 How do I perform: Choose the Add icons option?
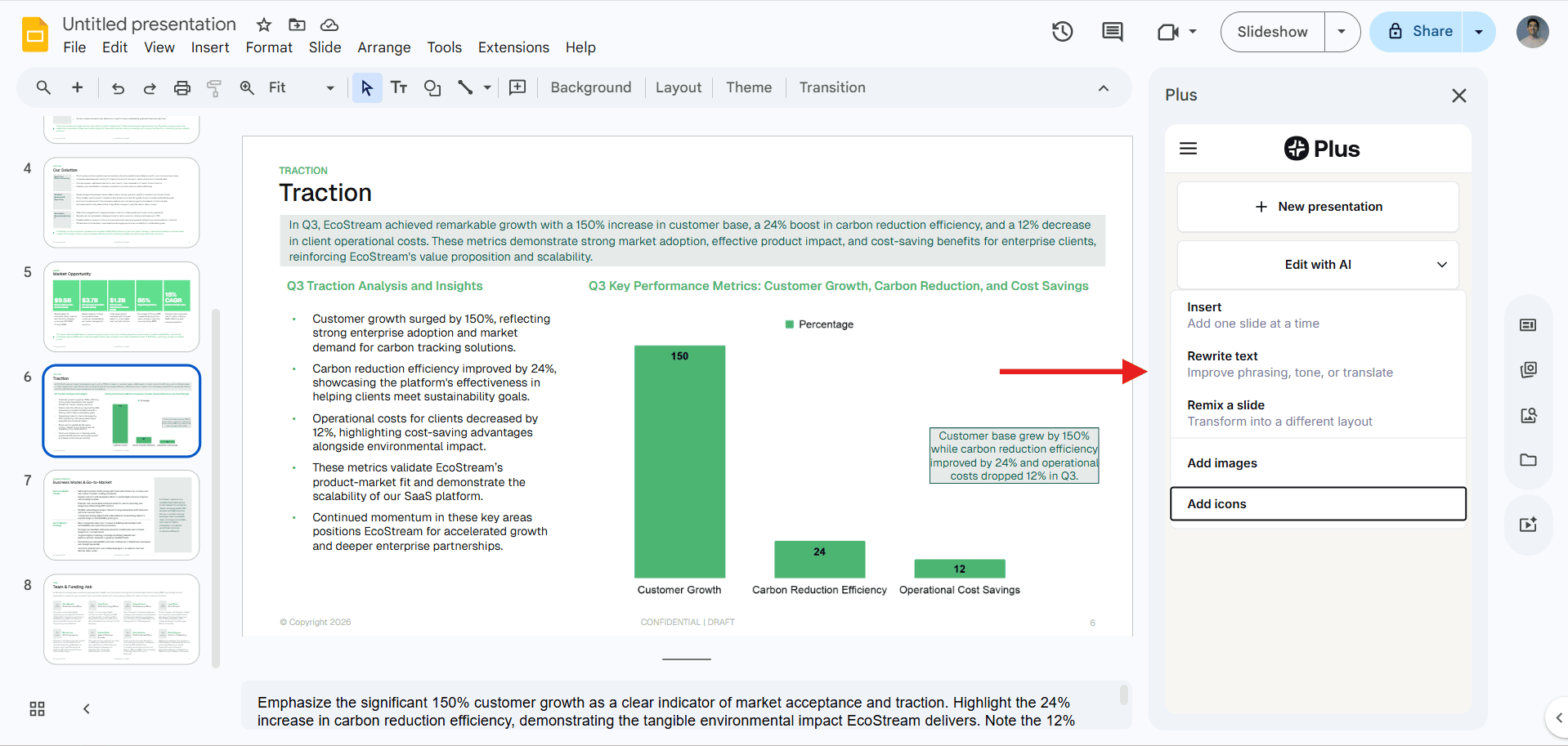[1318, 504]
